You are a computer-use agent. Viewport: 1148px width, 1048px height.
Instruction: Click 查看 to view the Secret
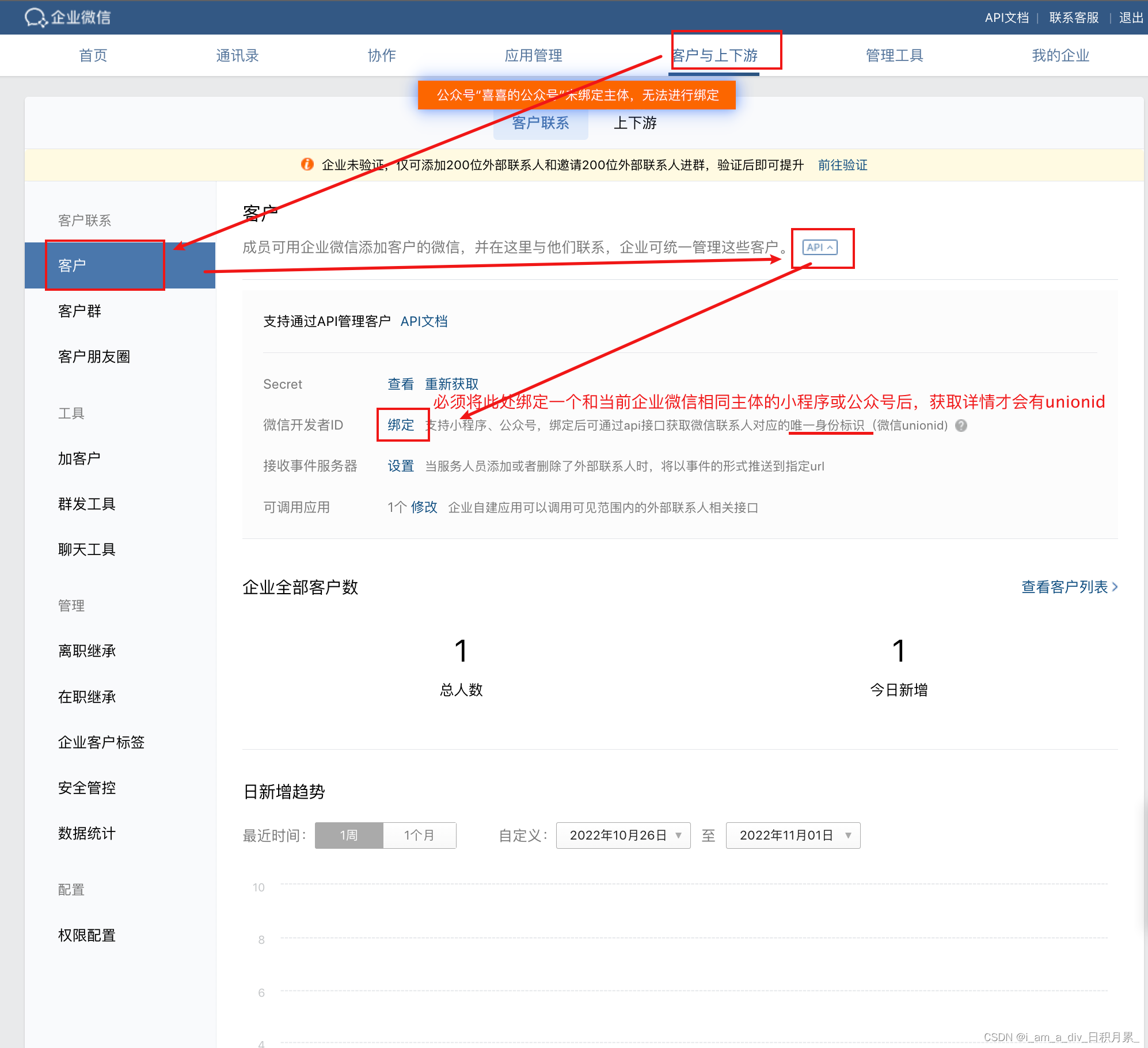pyautogui.click(x=401, y=384)
